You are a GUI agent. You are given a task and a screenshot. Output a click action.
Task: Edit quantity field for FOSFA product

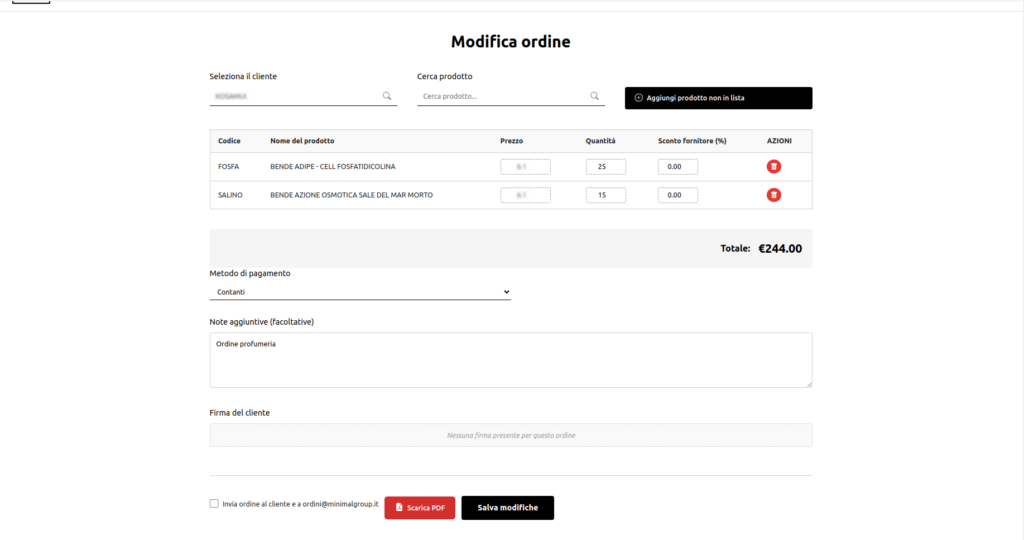pos(605,167)
